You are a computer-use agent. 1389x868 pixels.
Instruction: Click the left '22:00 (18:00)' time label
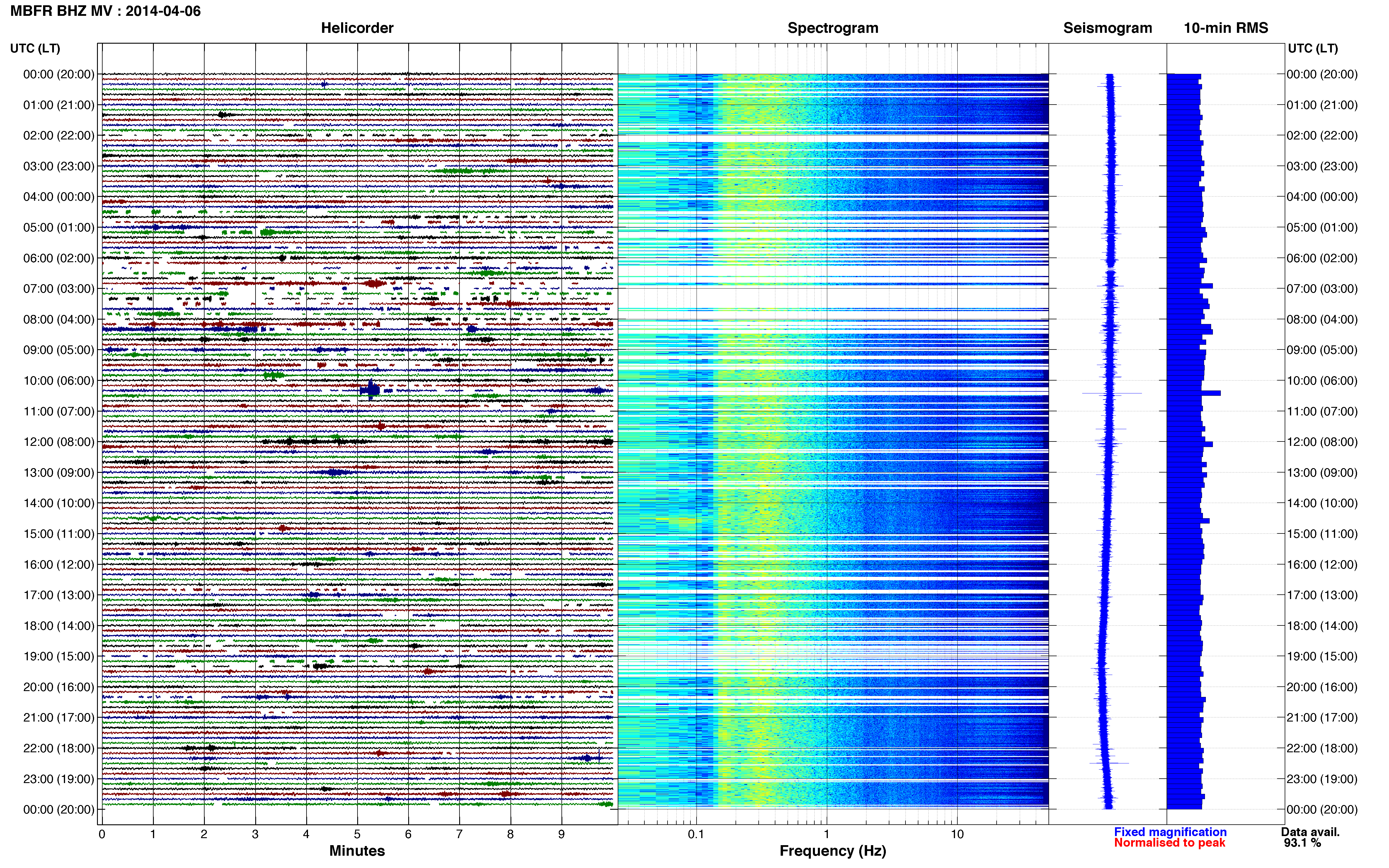click(x=59, y=748)
